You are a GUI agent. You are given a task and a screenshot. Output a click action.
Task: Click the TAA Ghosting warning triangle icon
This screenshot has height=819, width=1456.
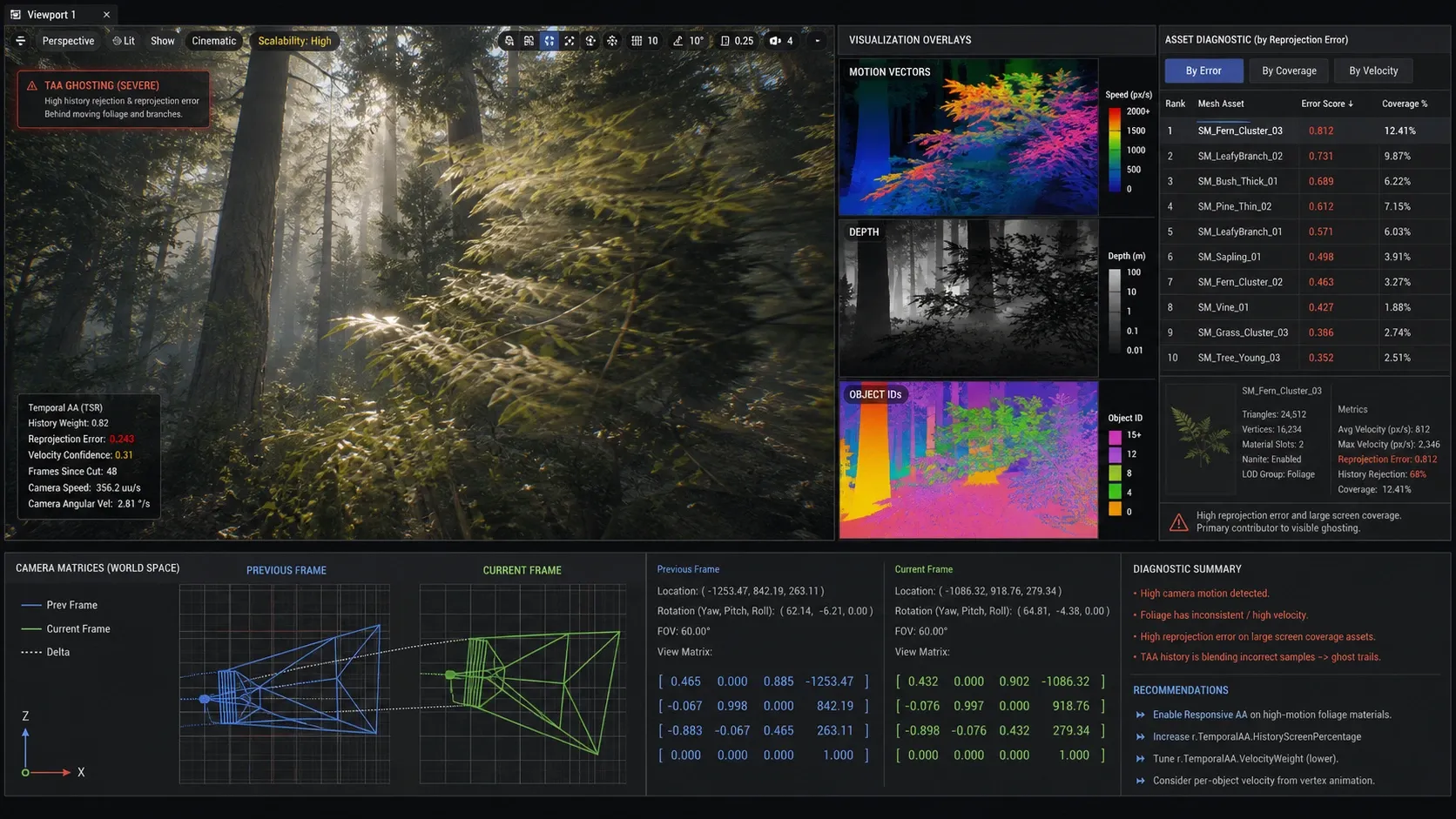point(32,86)
